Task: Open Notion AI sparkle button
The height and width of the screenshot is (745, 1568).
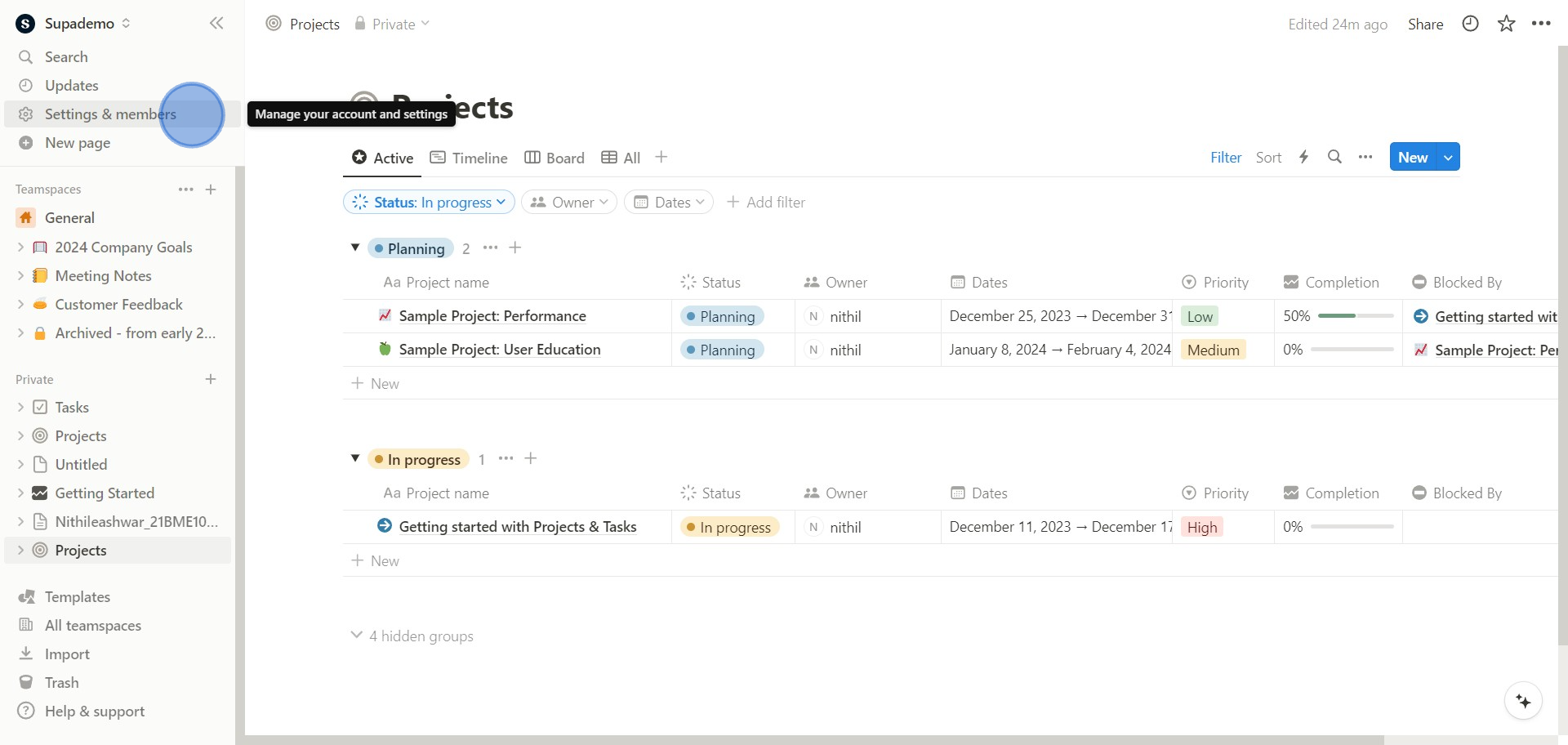Action: tap(1523, 701)
